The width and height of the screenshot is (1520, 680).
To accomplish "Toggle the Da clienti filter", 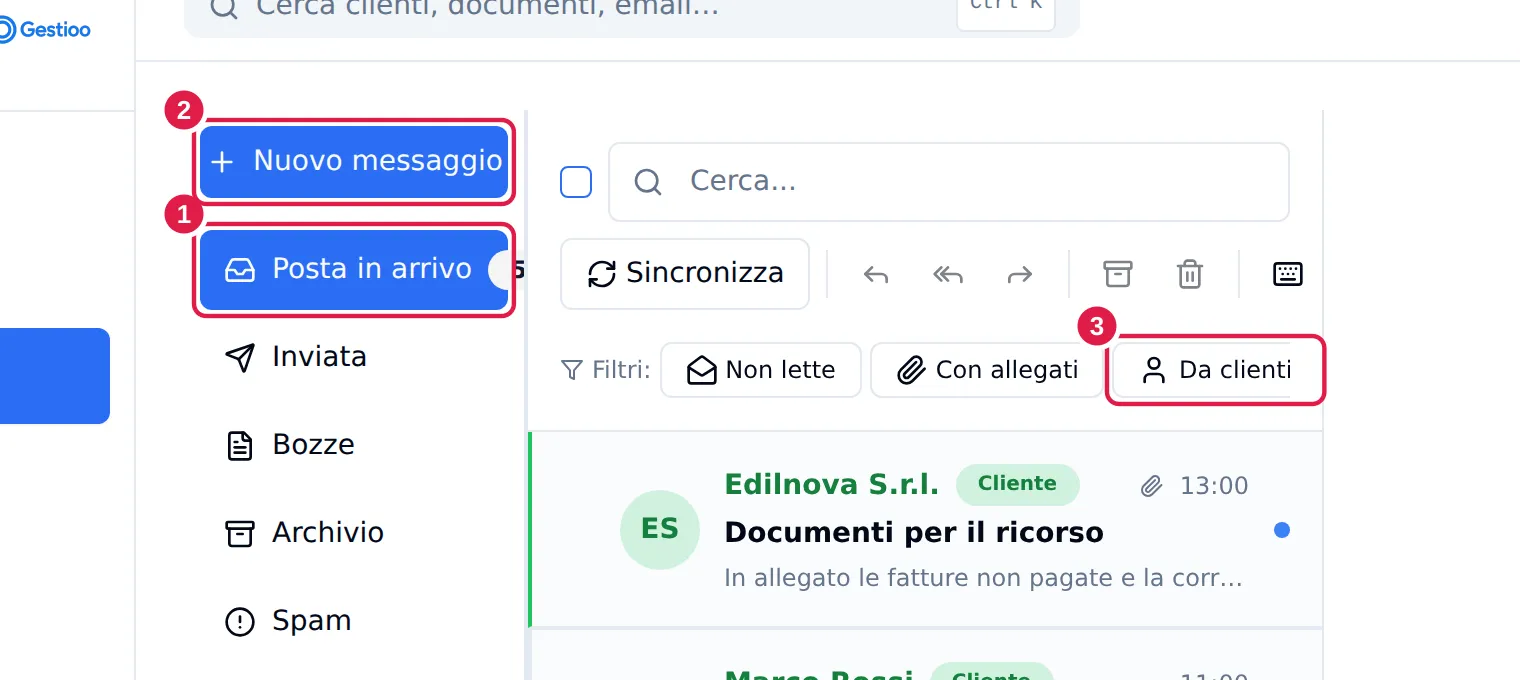I will [1217, 370].
